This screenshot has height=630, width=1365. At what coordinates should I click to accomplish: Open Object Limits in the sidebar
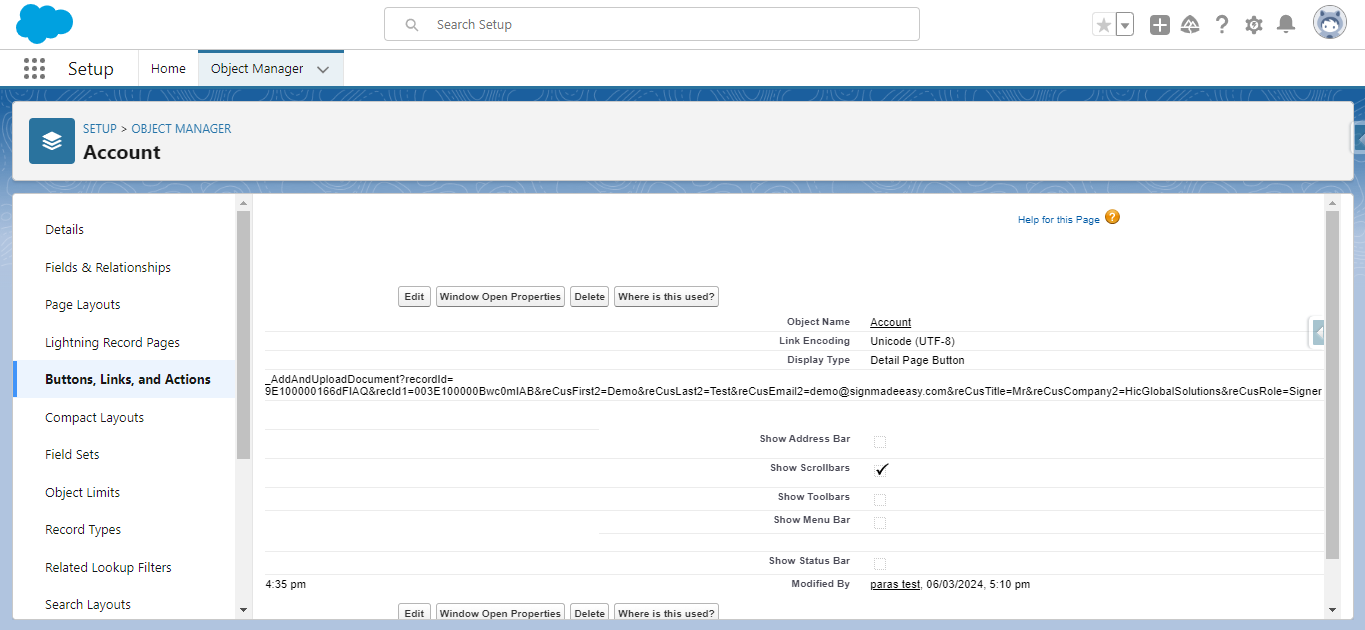click(x=83, y=493)
